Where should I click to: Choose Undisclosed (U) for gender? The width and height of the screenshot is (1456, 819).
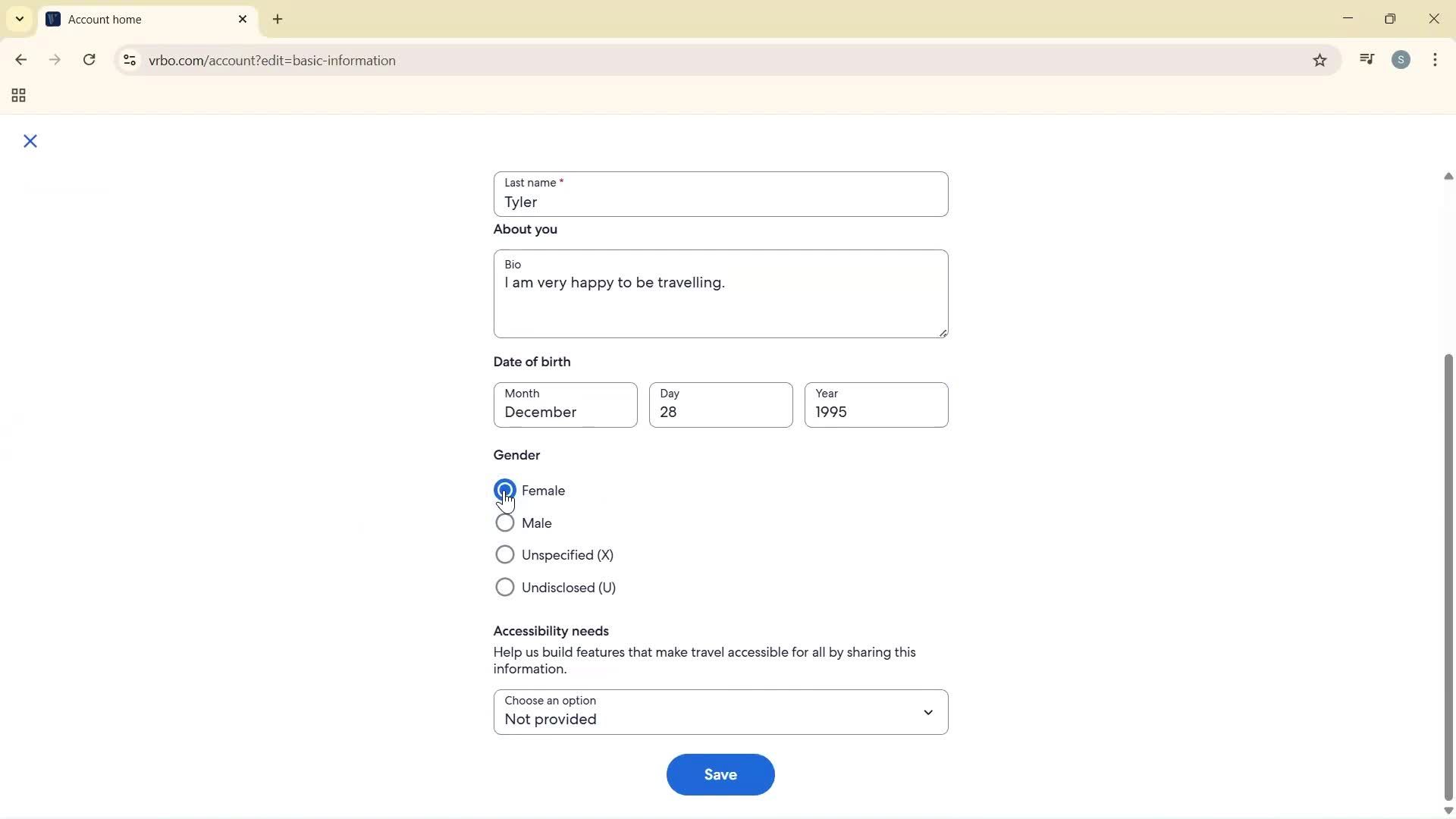[x=505, y=587]
